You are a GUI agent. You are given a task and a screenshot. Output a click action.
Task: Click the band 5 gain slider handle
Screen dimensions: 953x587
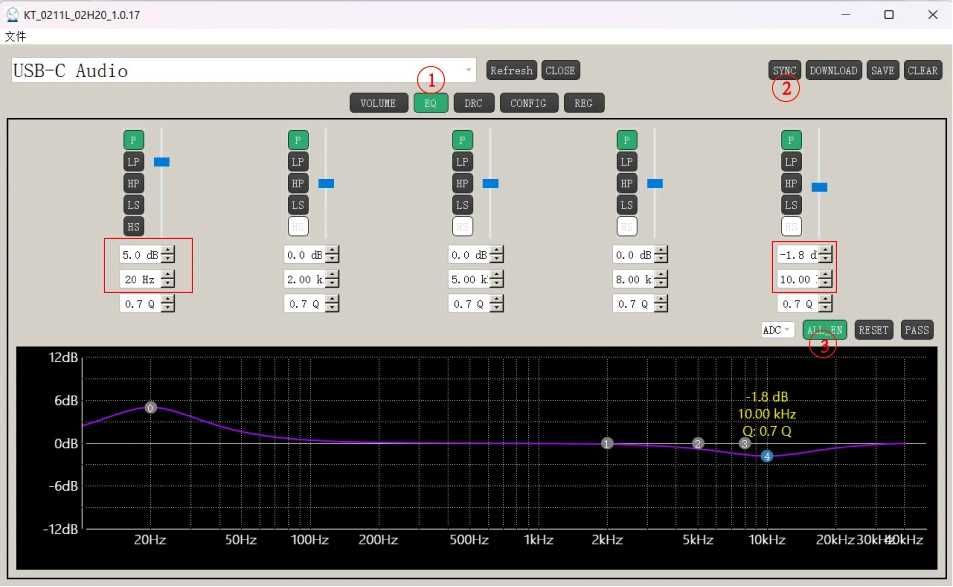pyautogui.click(x=819, y=187)
